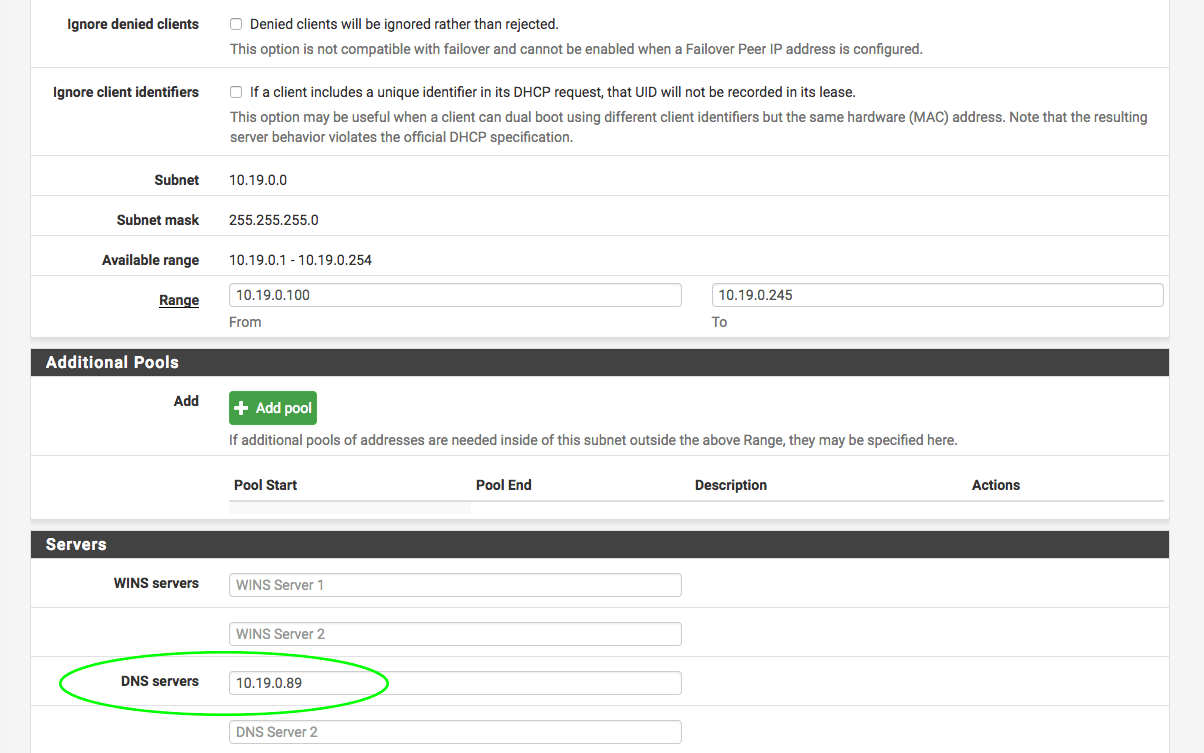Focus the Range From field with 10.19.0.100

(x=455, y=295)
